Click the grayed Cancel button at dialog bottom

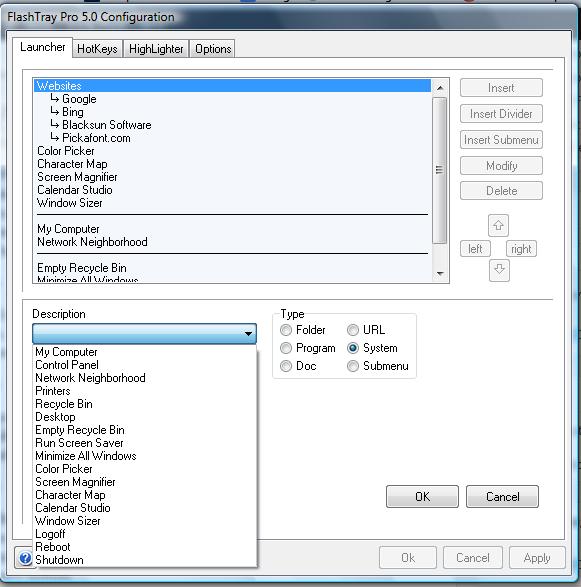pyautogui.click(x=472, y=557)
